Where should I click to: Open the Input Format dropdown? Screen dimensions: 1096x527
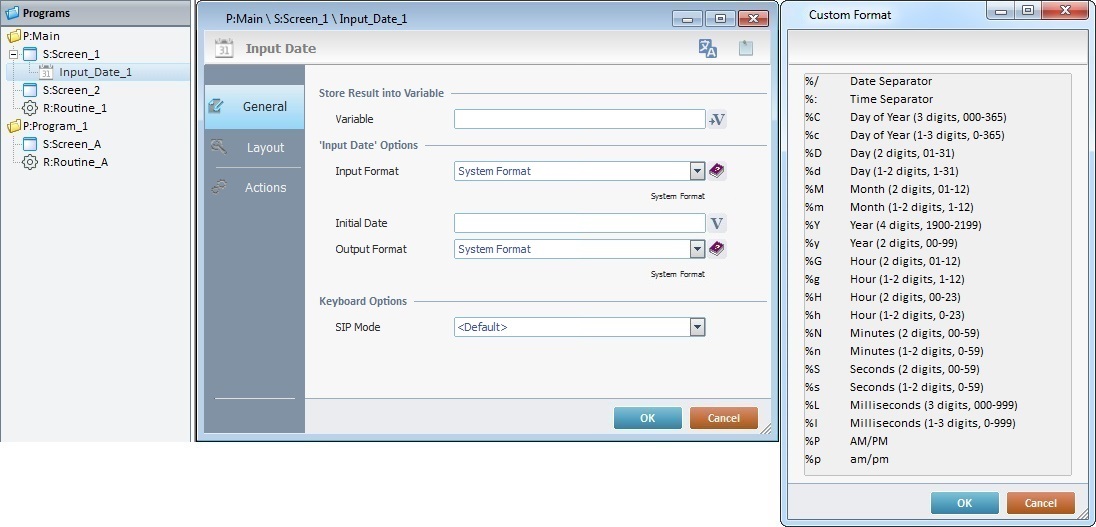697,171
